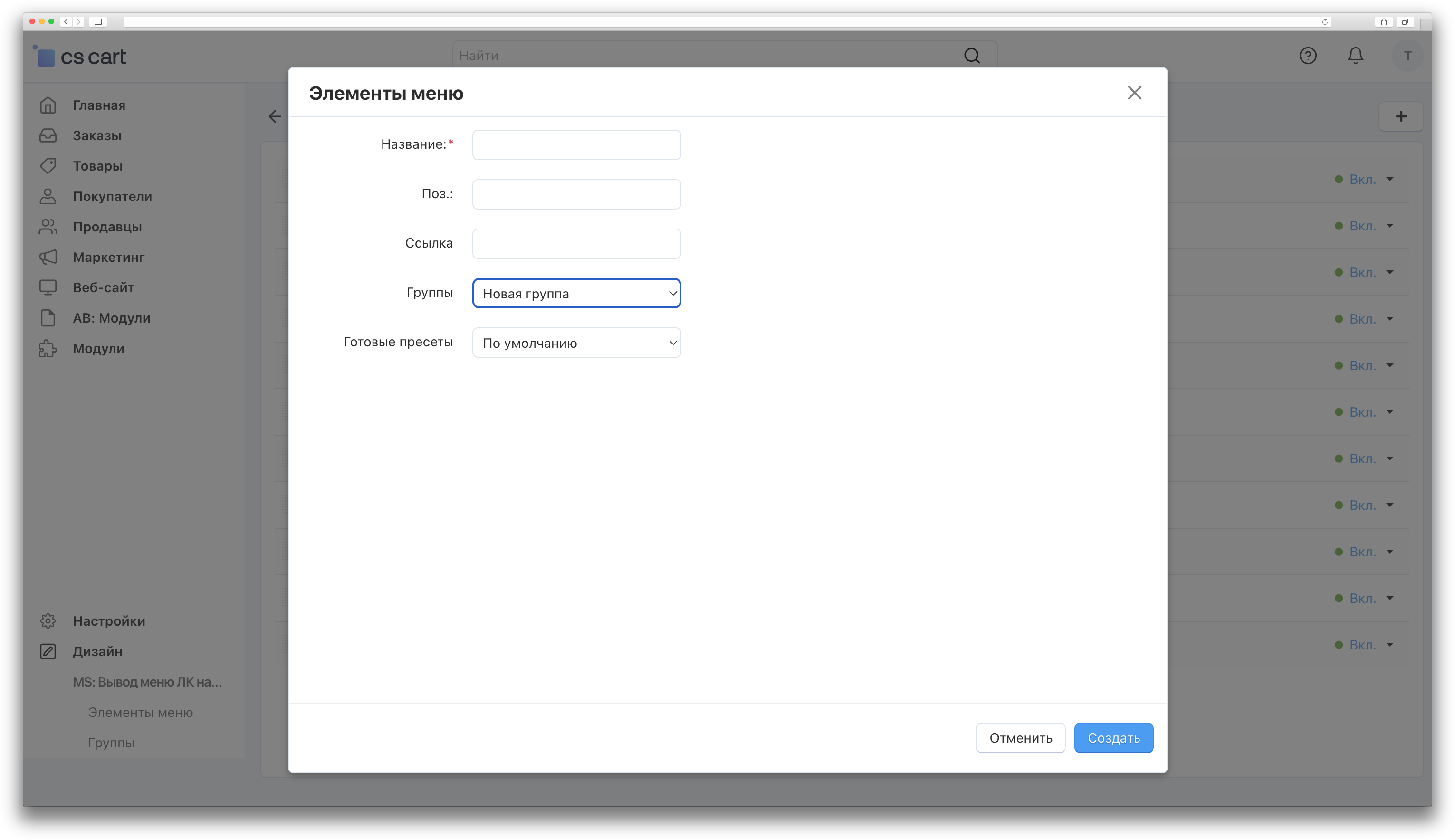Click the Маркетинг megaphone icon

48,258
